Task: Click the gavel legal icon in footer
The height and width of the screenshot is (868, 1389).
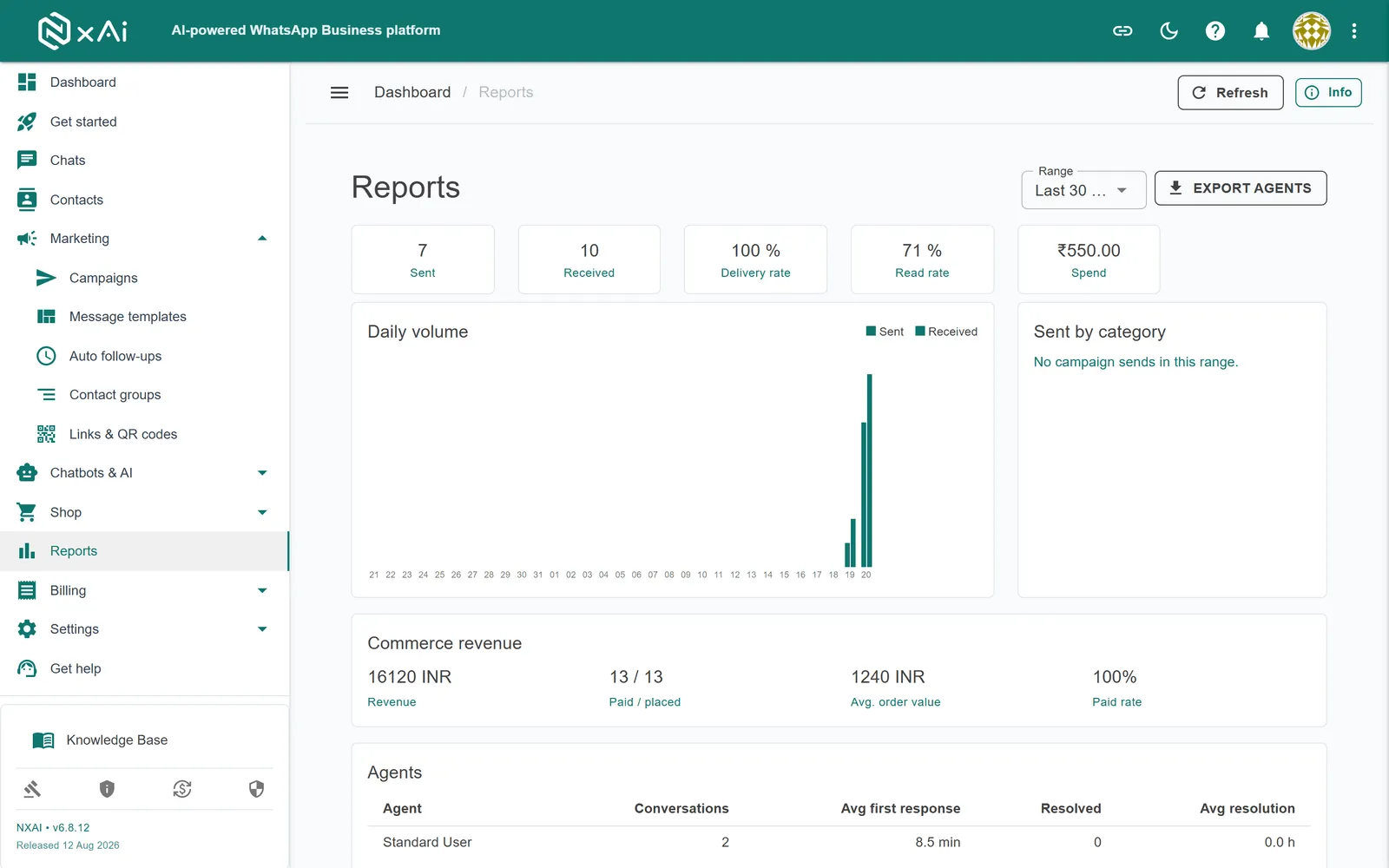Action: tap(32, 789)
